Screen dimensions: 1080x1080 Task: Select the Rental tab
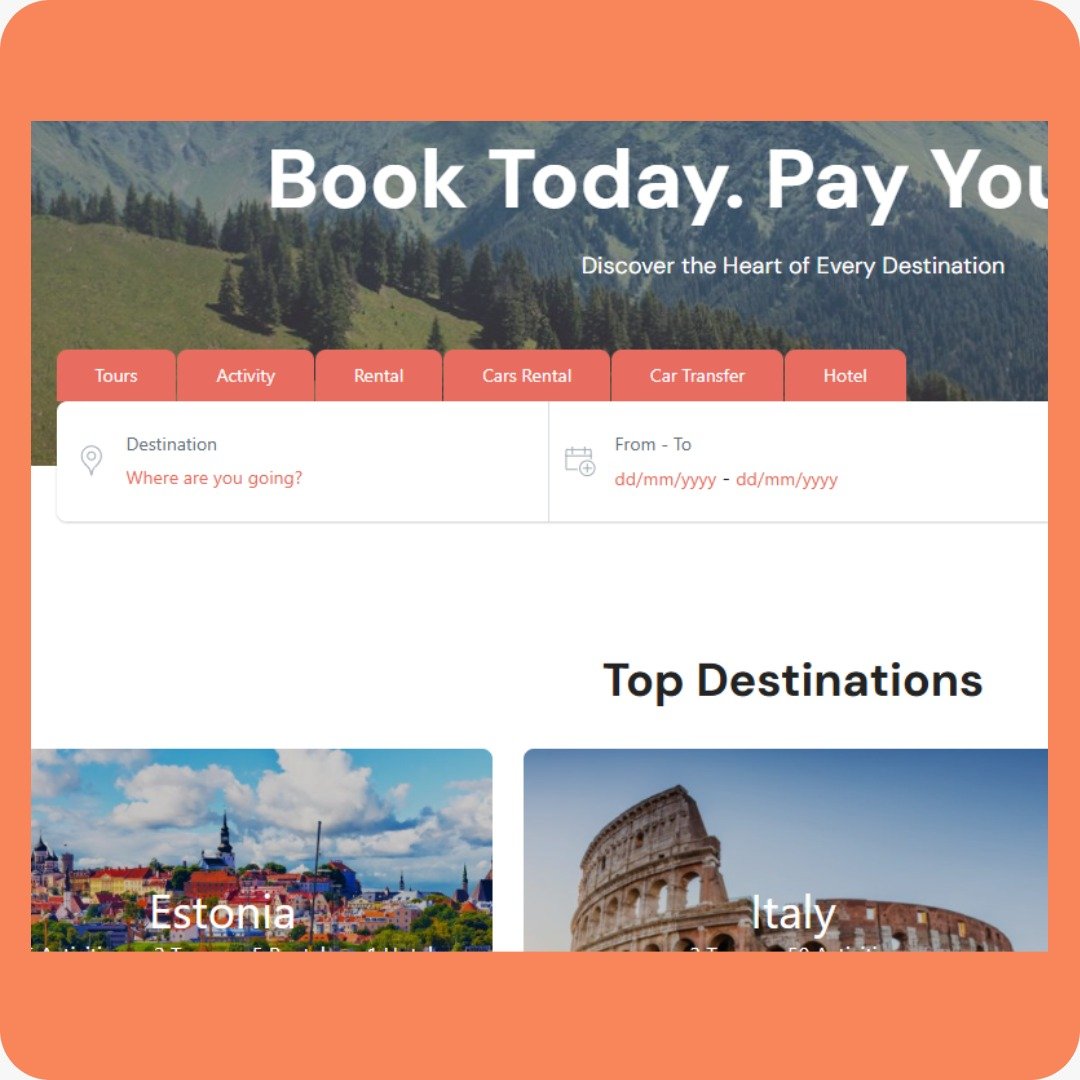(x=378, y=375)
